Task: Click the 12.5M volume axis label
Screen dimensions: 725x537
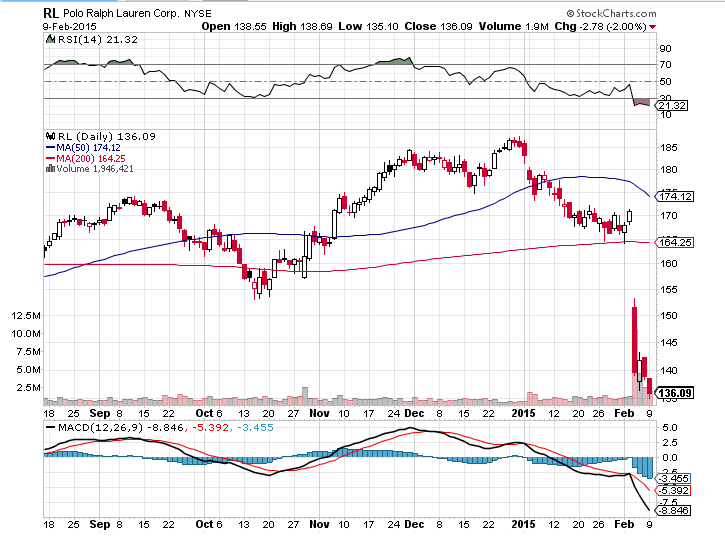Action: 26,315
